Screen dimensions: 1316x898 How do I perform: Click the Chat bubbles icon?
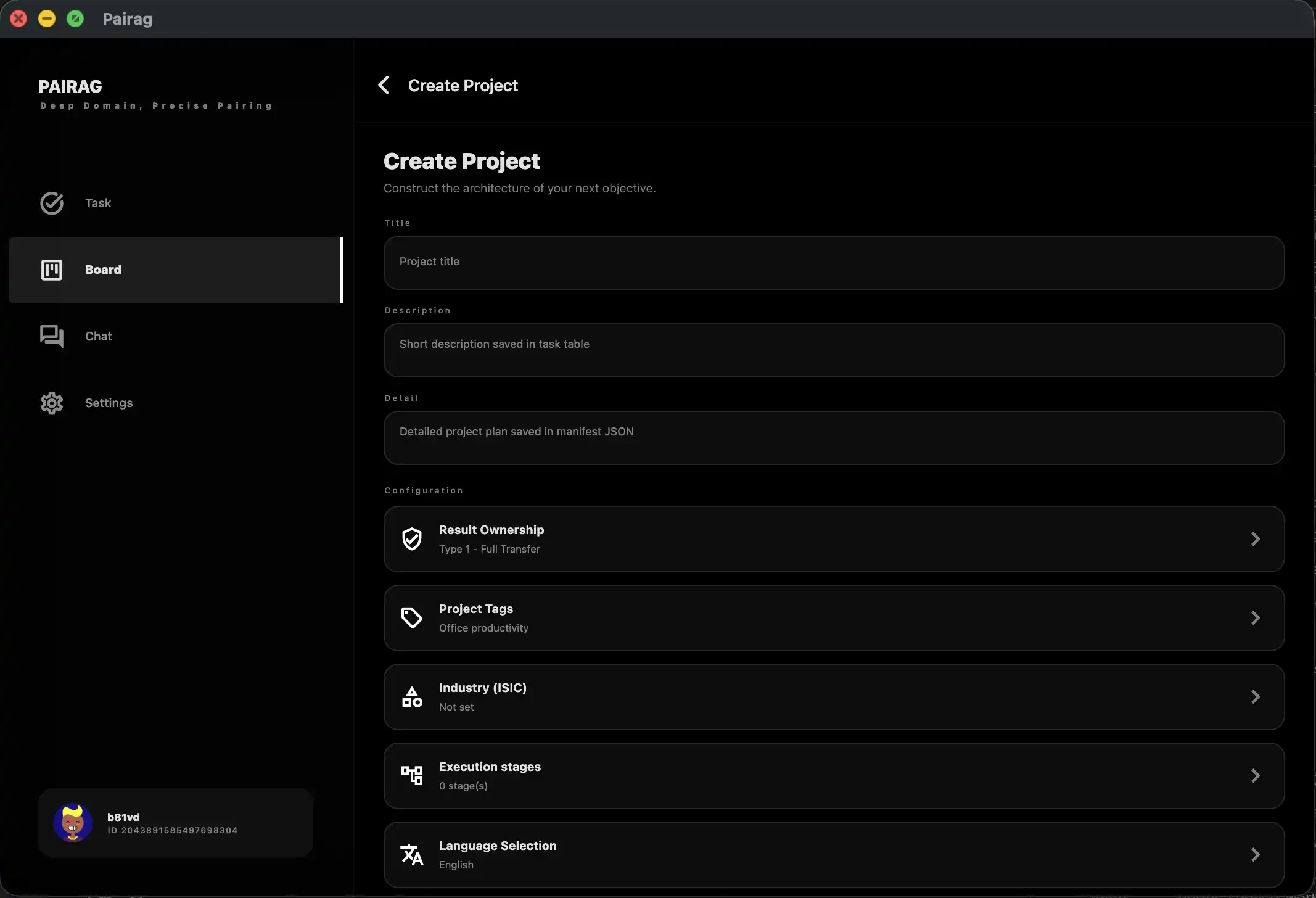[52, 336]
